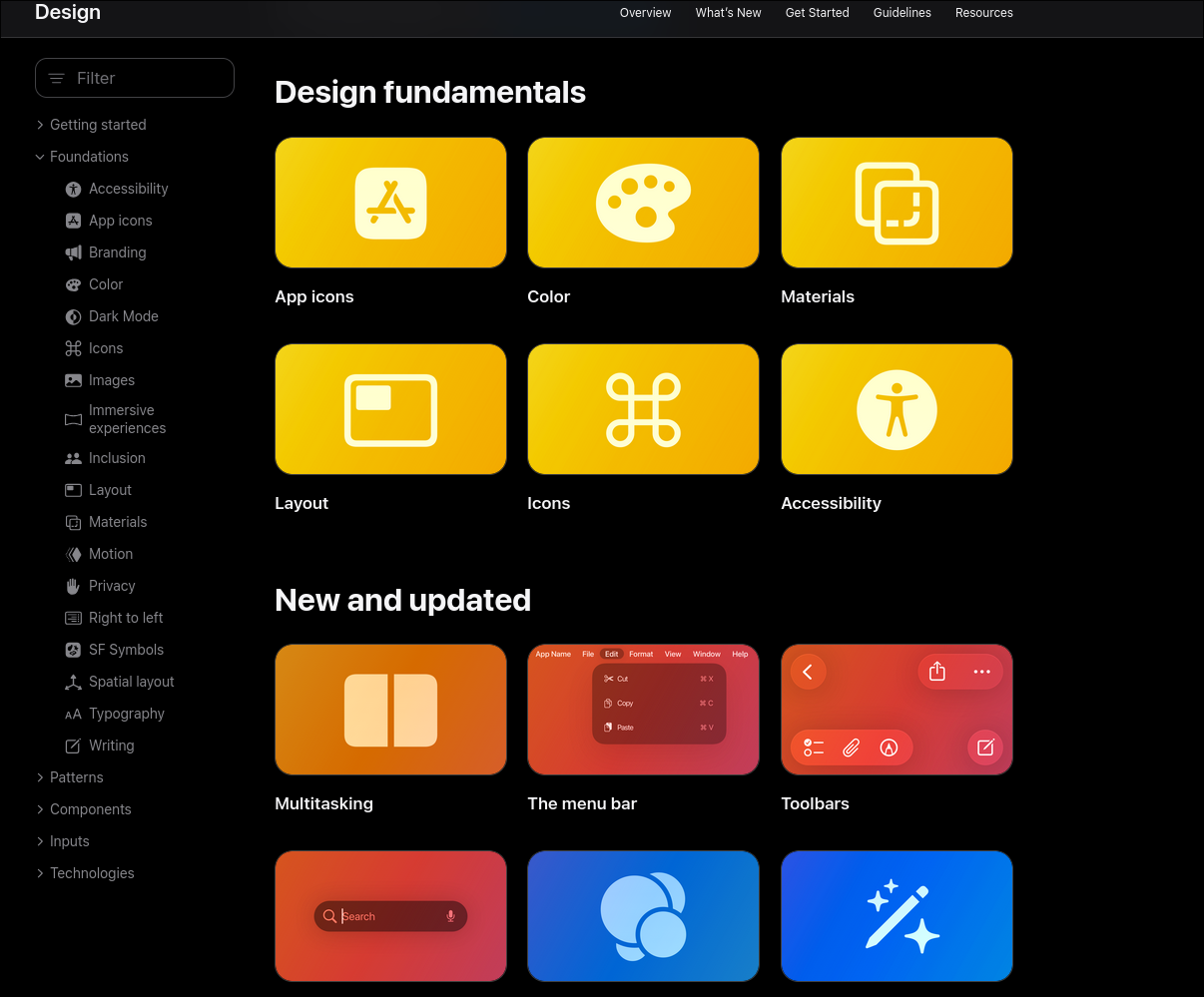Go to the Guidelines nav item
The image size is (1204, 997).
[x=902, y=13]
